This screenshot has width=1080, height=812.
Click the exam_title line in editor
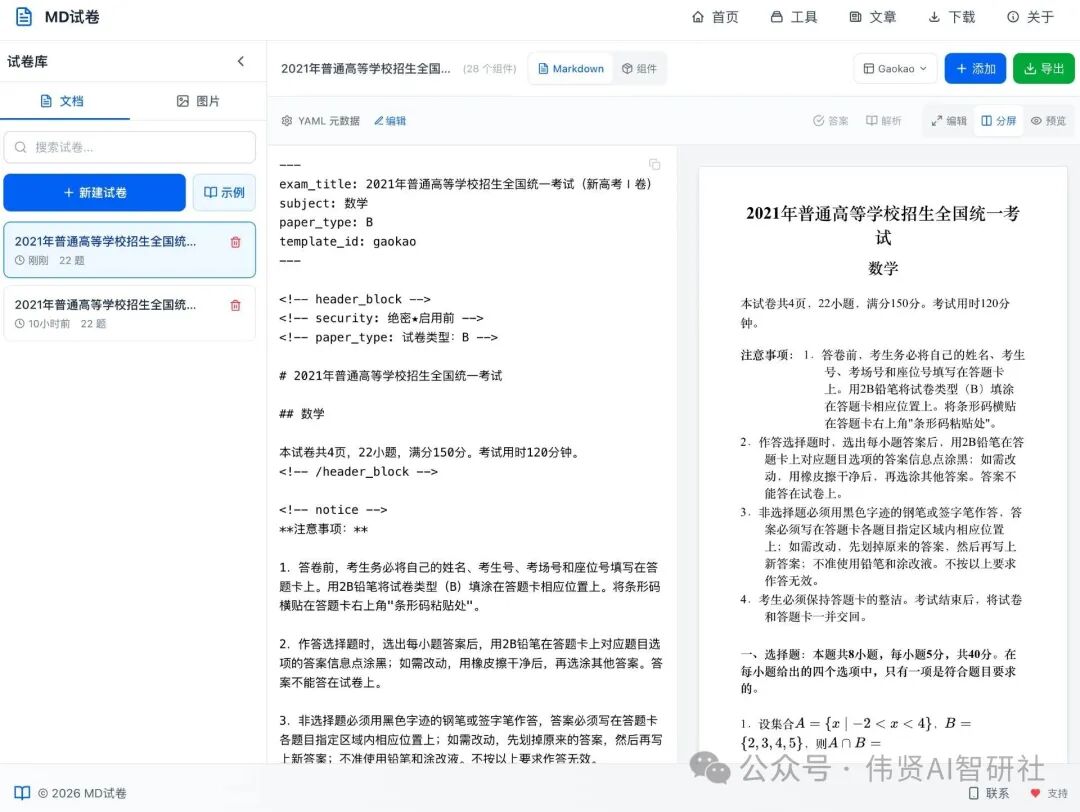click(x=466, y=184)
